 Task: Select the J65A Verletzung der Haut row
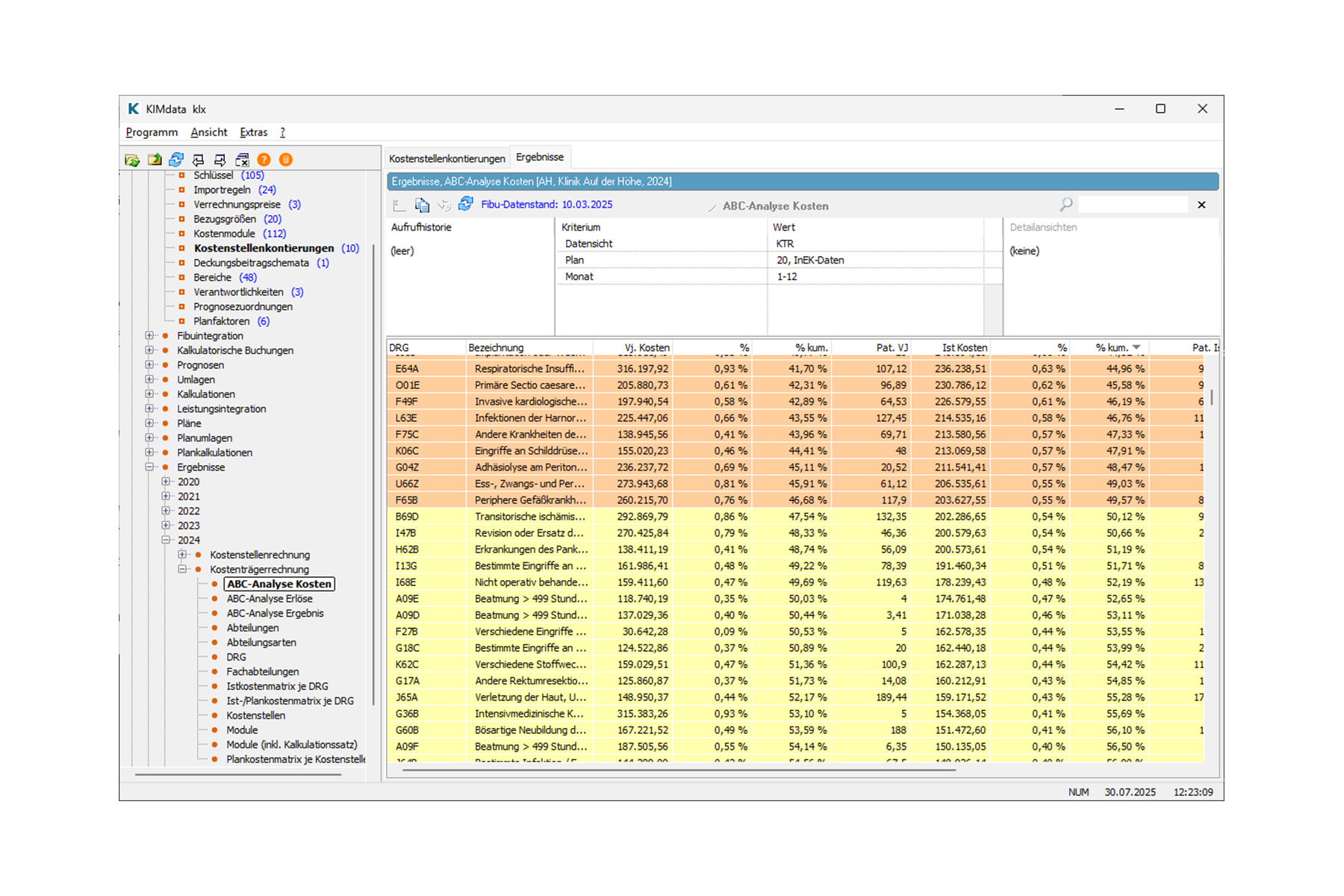coord(795,697)
